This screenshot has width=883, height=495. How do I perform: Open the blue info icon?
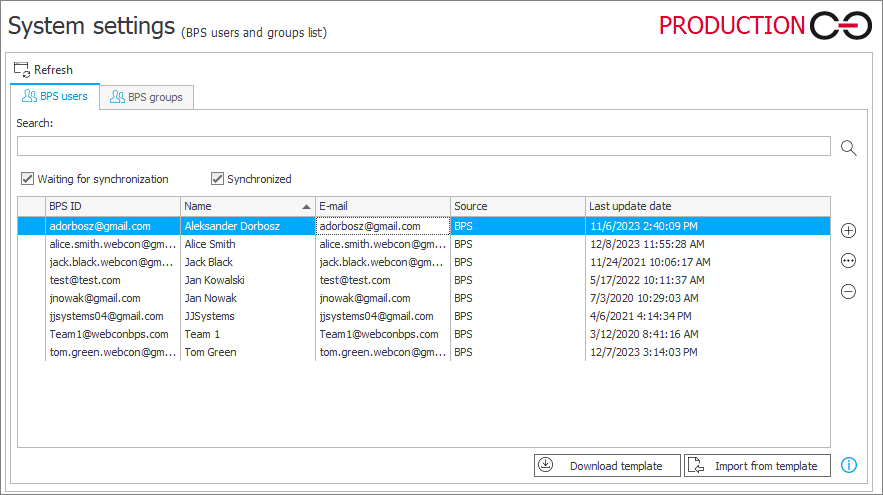point(849,465)
